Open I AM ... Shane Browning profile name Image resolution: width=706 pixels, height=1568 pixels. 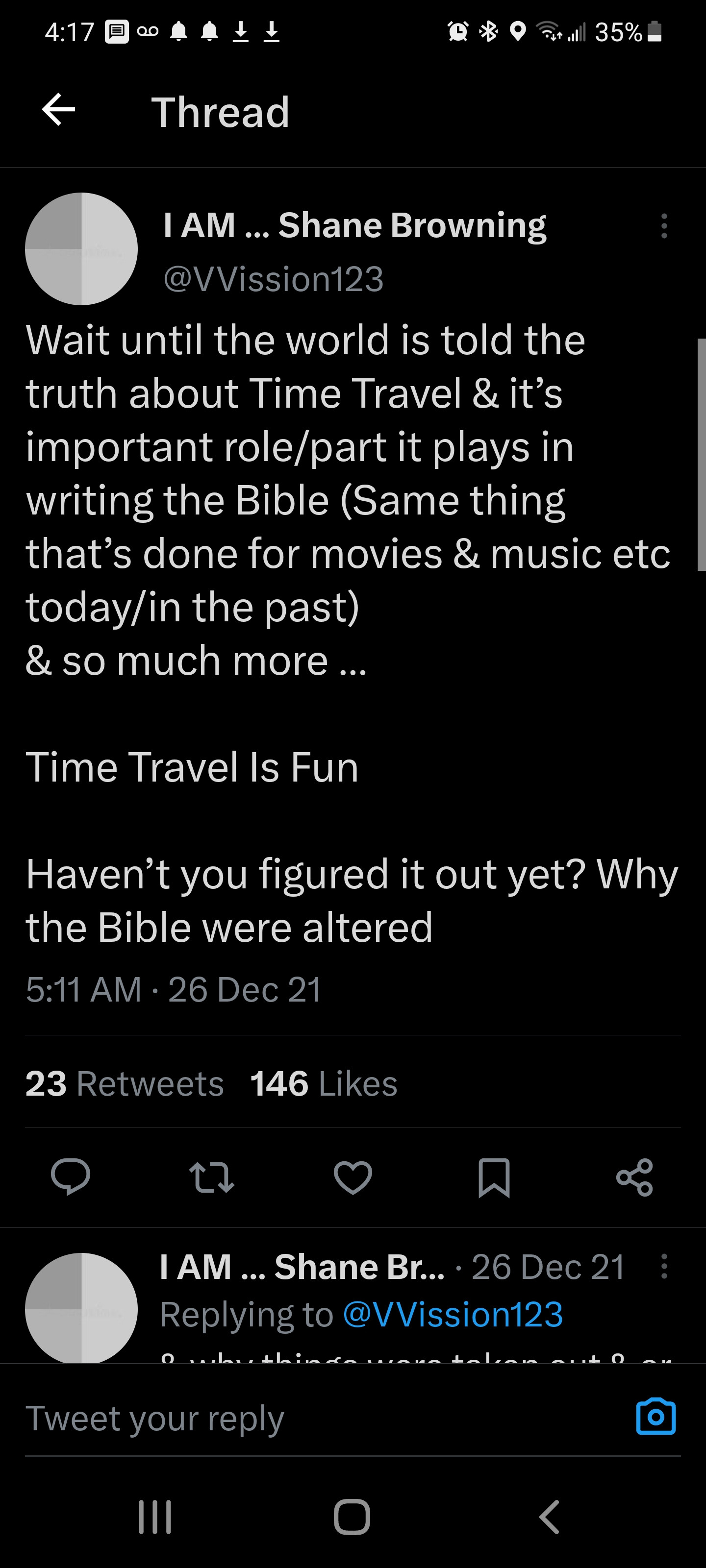[x=354, y=225]
